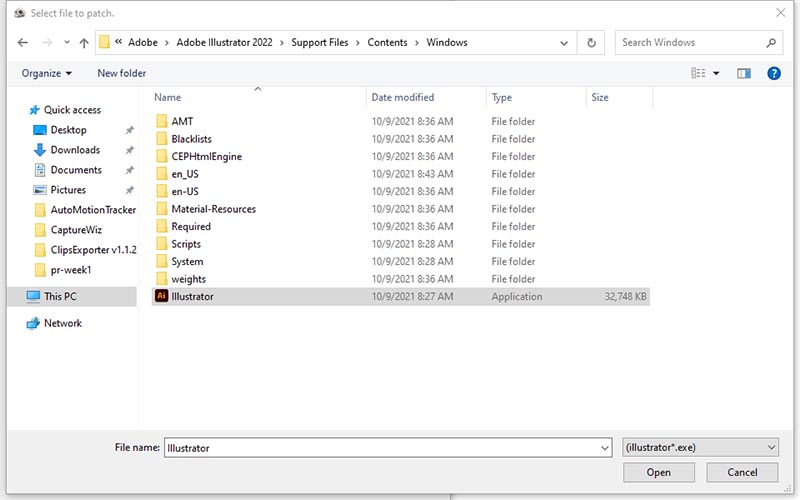Open ClipsExporter v1.1.2 sidebar folder
The image size is (800, 500).
(x=93, y=250)
